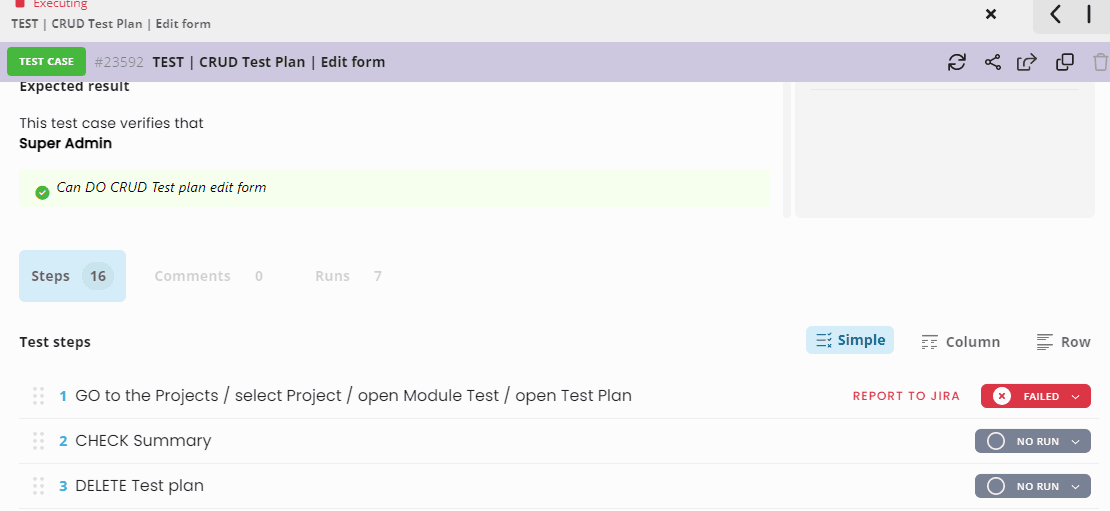Switch to Row step view
The image size is (1110, 511).
1063,343
